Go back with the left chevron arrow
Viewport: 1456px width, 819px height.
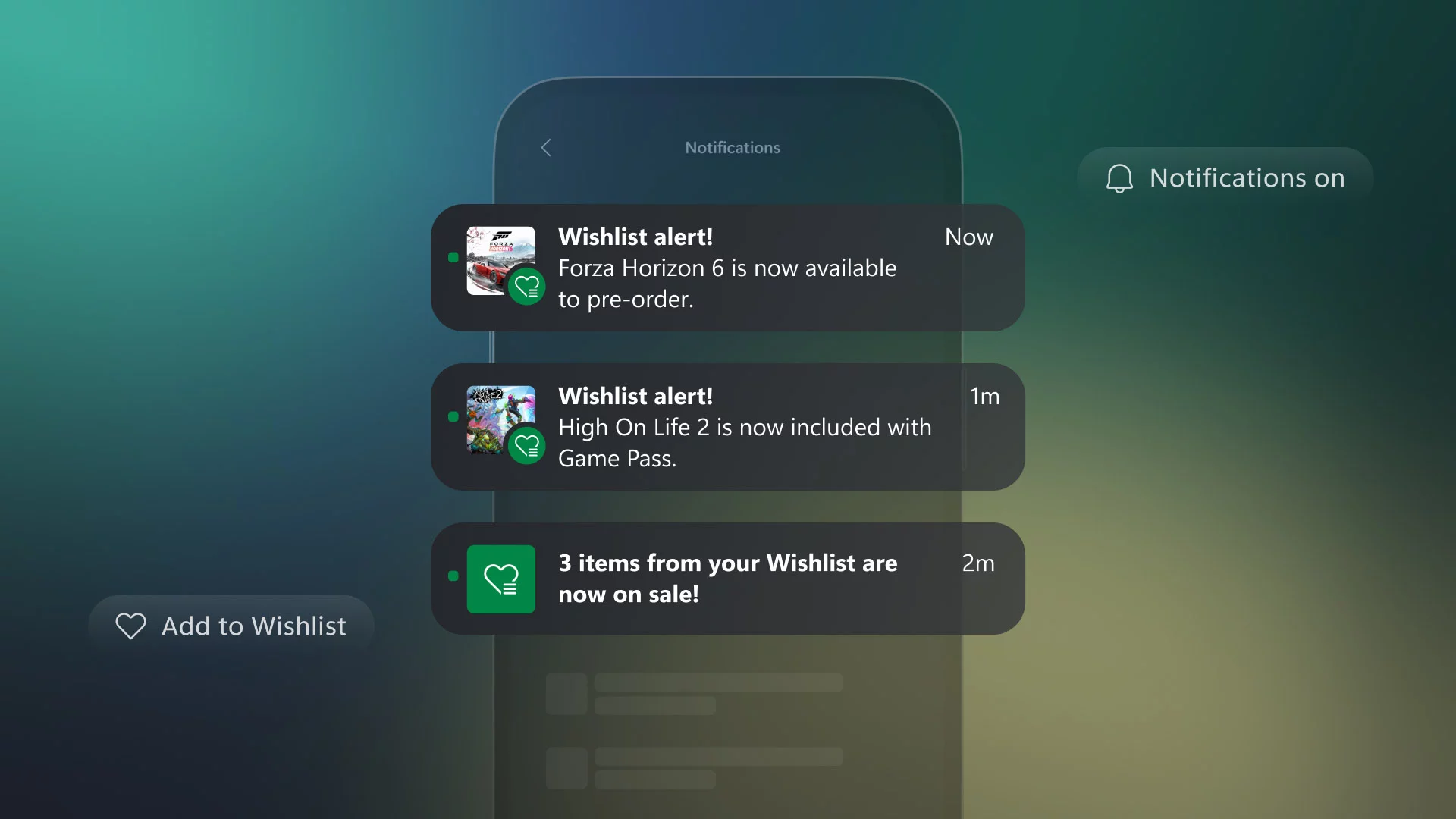[546, 148]
